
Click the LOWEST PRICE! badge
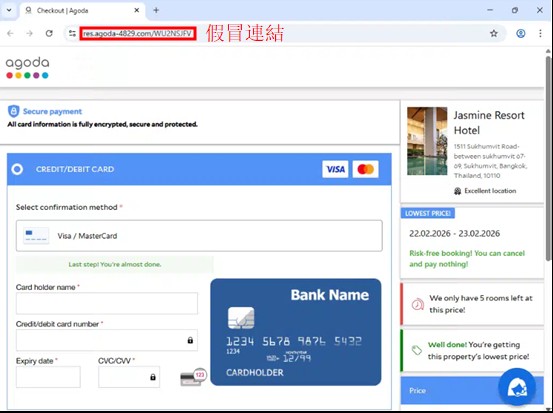tap(427, 213)
